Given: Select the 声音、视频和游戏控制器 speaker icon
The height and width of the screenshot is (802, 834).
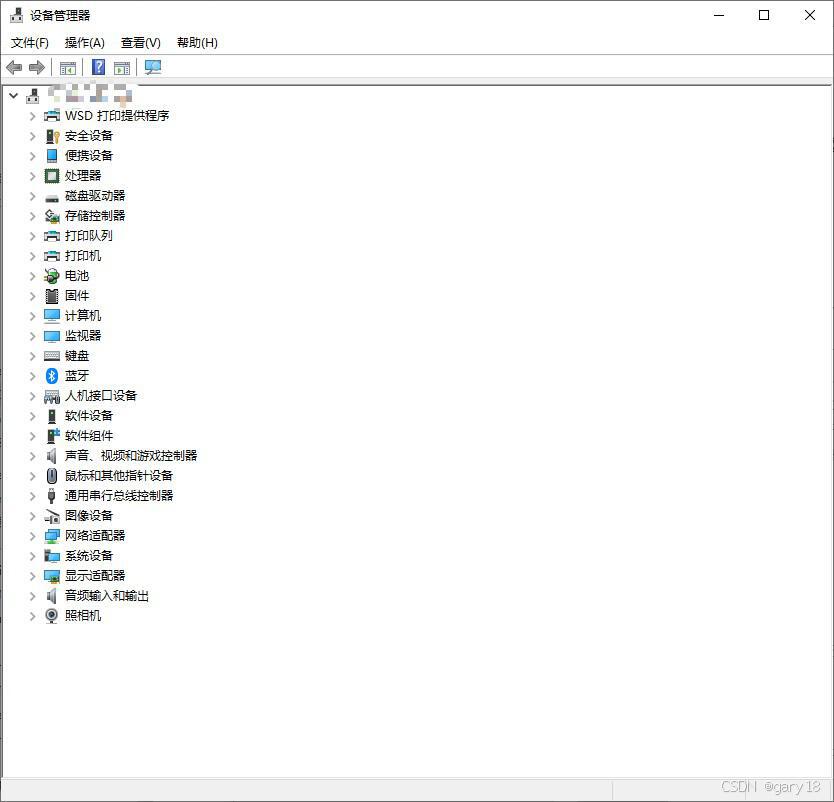Looking at the screenshot, I should [51, 456].
